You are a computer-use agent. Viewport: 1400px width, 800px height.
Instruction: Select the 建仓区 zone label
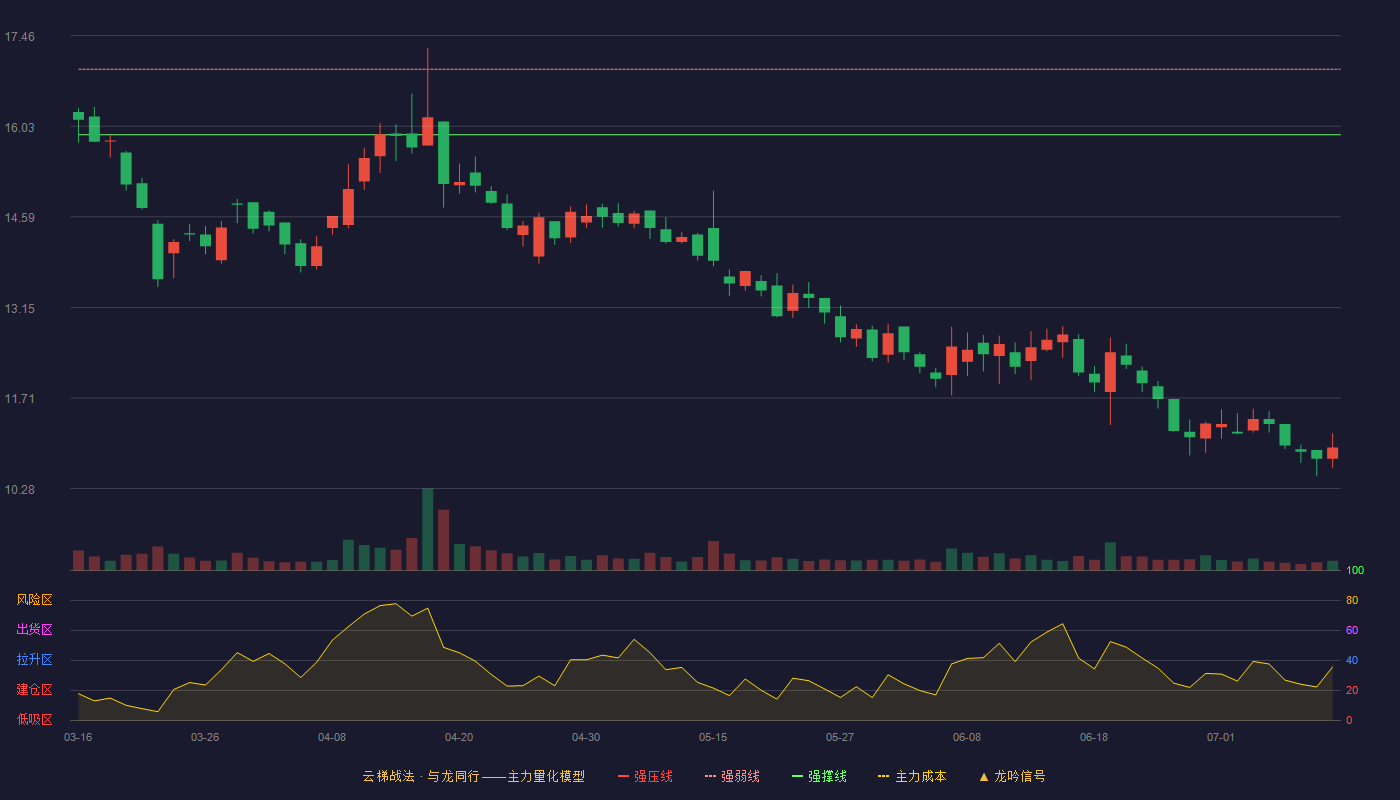pyautogui.click(x=34, y=690)
